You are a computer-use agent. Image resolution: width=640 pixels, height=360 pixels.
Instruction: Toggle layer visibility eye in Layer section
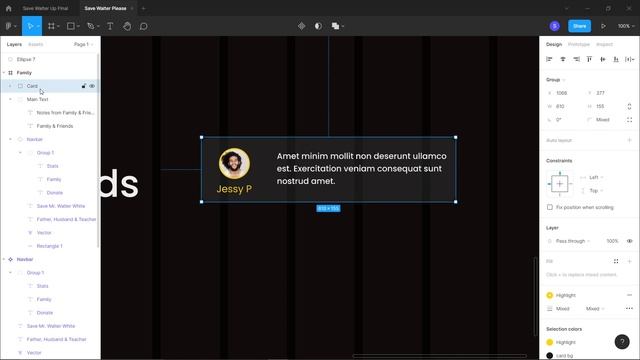pos(629,241)
